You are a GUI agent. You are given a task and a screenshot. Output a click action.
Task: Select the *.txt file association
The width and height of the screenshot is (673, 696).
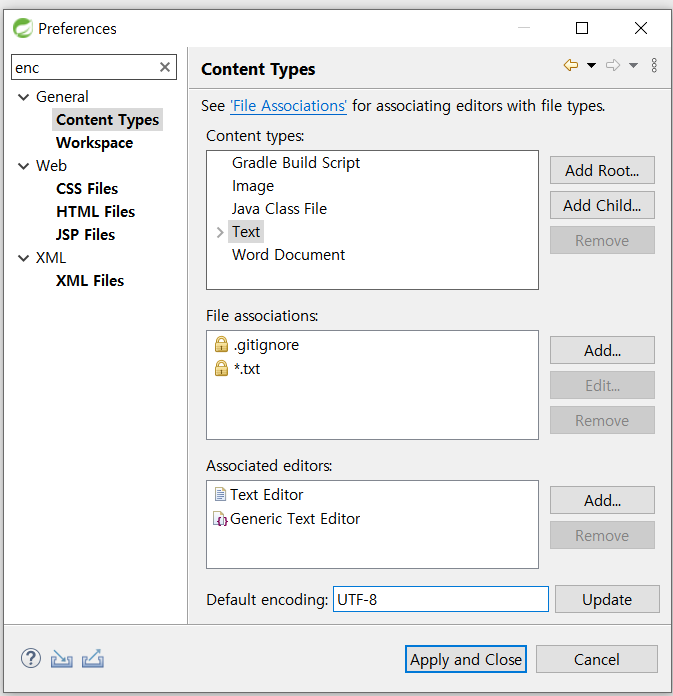[246, 369]
